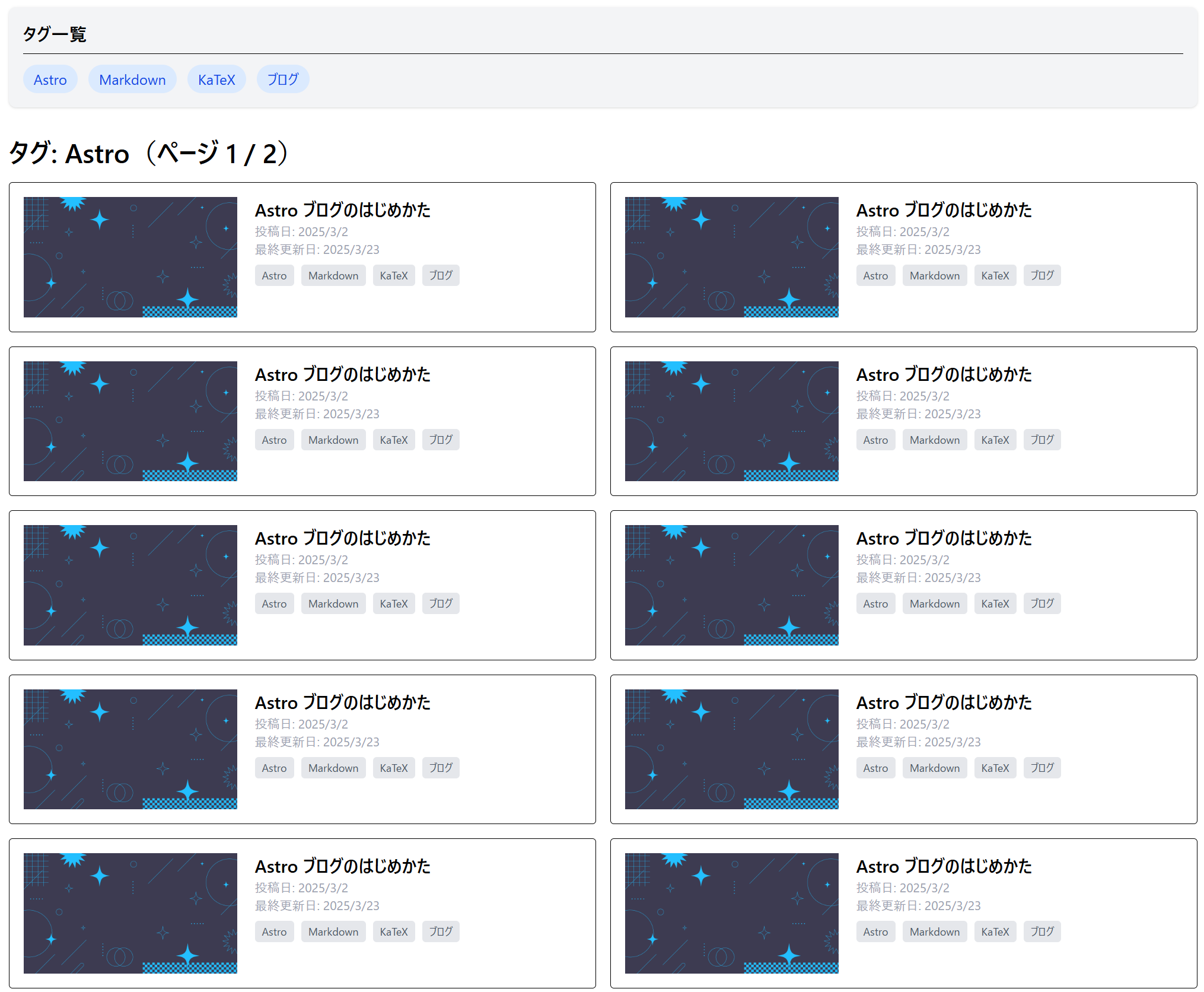This screenshot has height=992, width=1204.
Task: Click title of second post in left column
Action: [342, 374]
